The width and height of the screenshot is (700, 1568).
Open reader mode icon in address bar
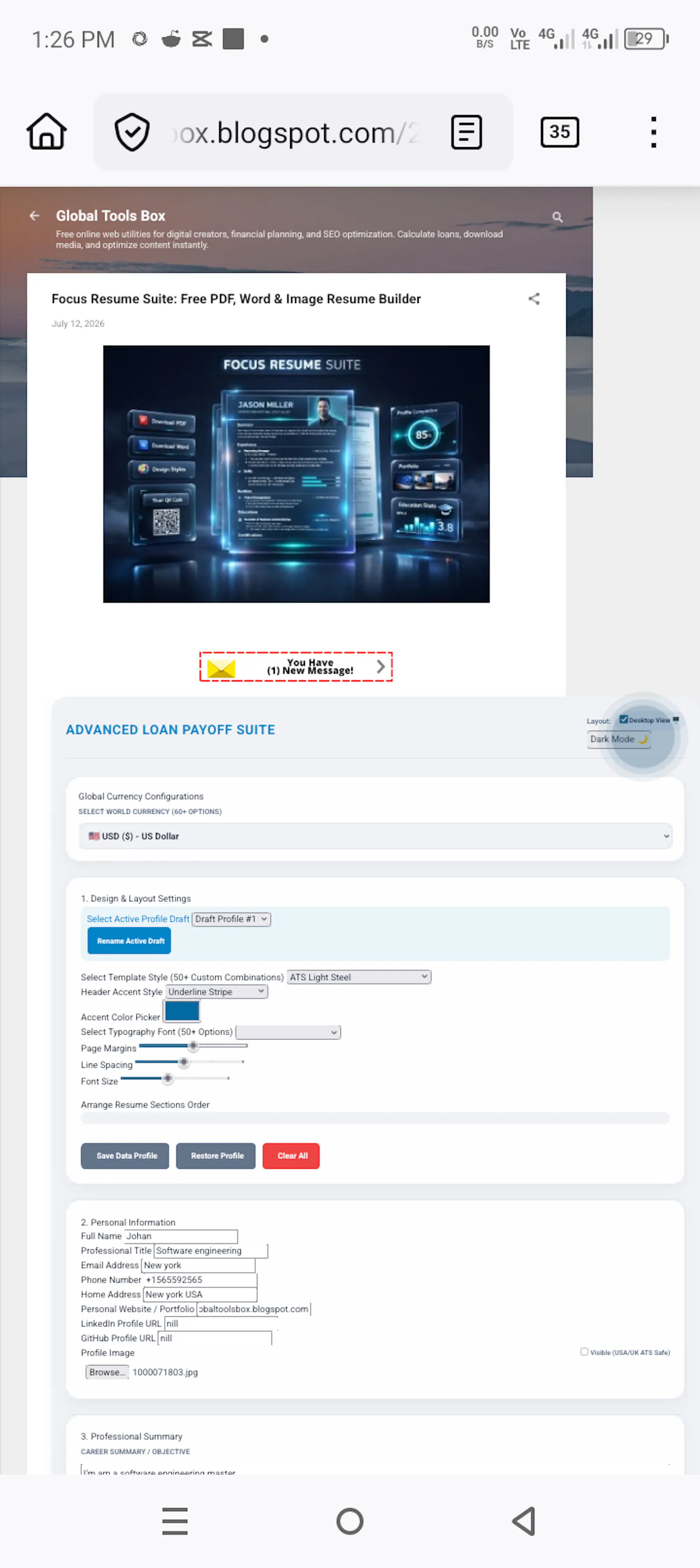pos(466,132)
